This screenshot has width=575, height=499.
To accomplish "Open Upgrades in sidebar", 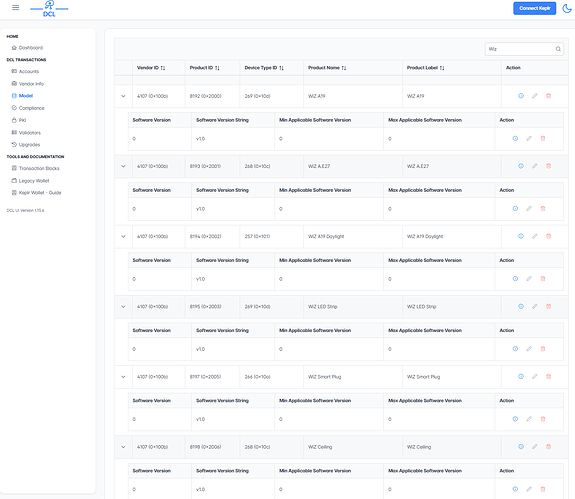I will click(26, 145).
